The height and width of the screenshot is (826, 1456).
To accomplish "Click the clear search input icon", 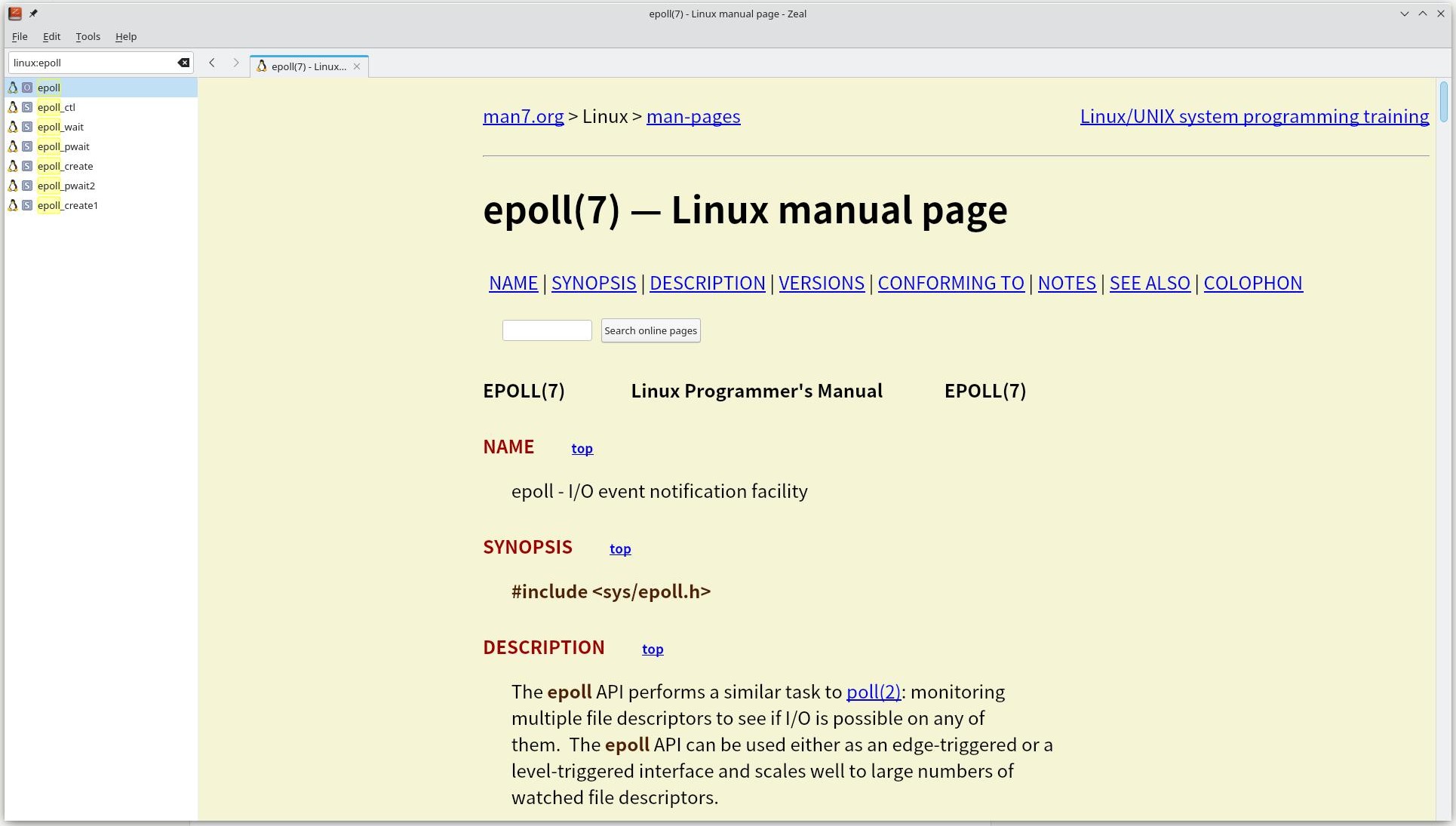I will coord(183,62).
